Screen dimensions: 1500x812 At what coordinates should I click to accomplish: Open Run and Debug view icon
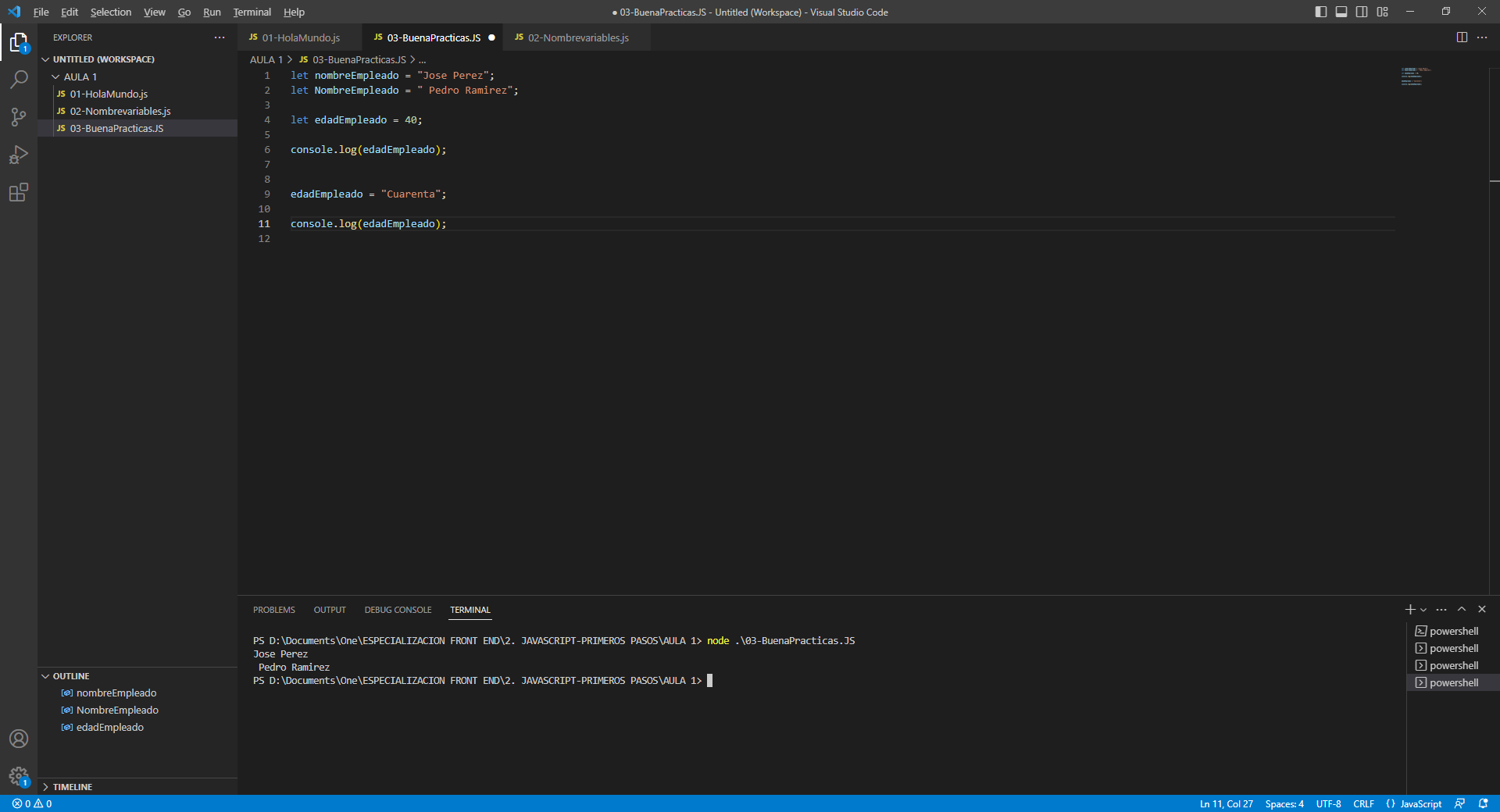[x=19, y=155]
